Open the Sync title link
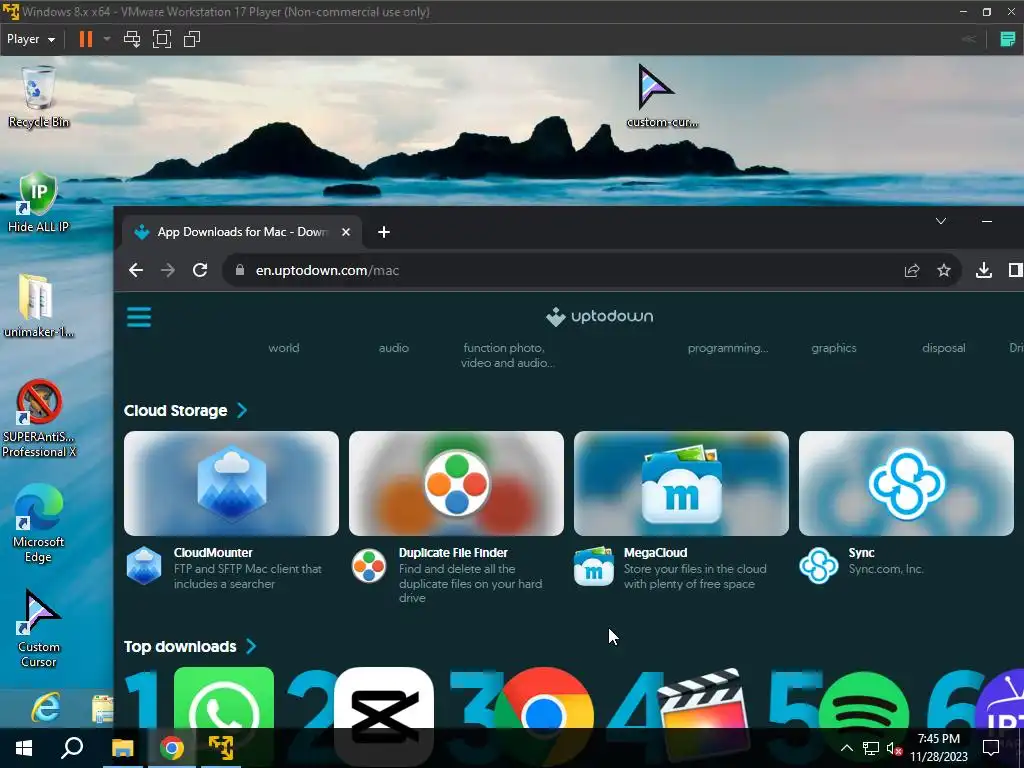The height and width of the screenshot is (768, 1024). coord(861,552)
